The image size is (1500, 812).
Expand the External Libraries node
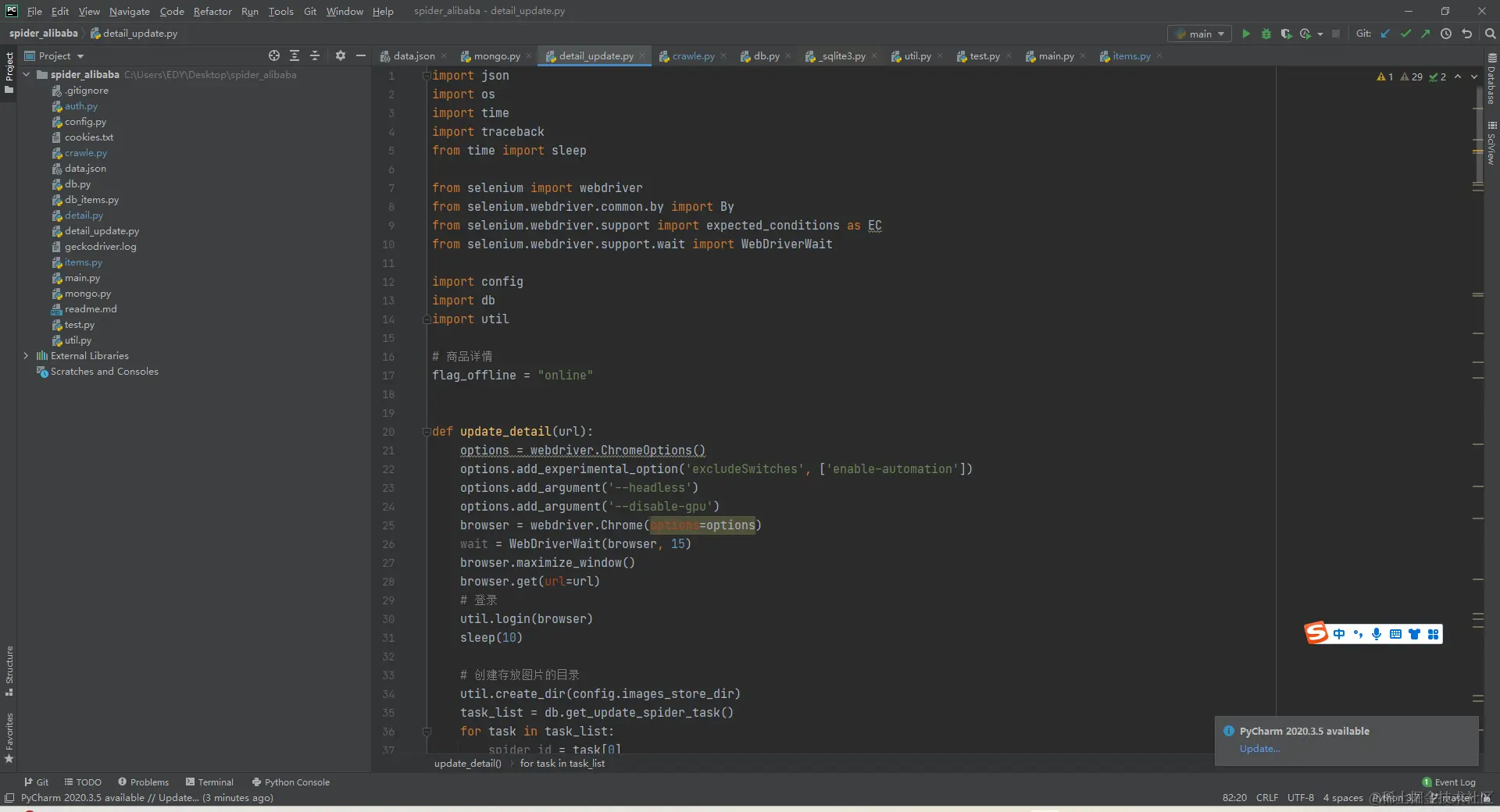point(26,356)
